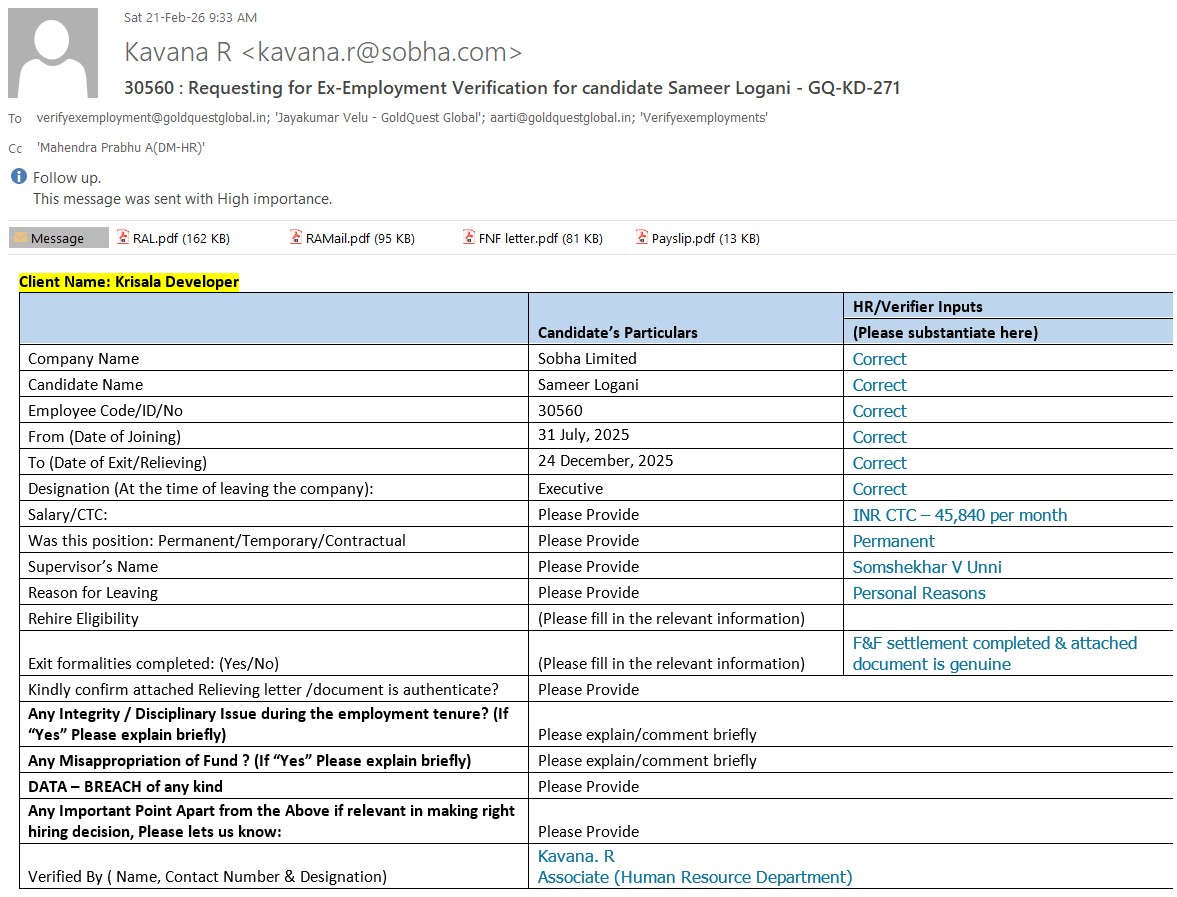Click Cc recipient Mahendra Prabhu A(DM-HR)
1177x897 pixels.
(120, 147)
